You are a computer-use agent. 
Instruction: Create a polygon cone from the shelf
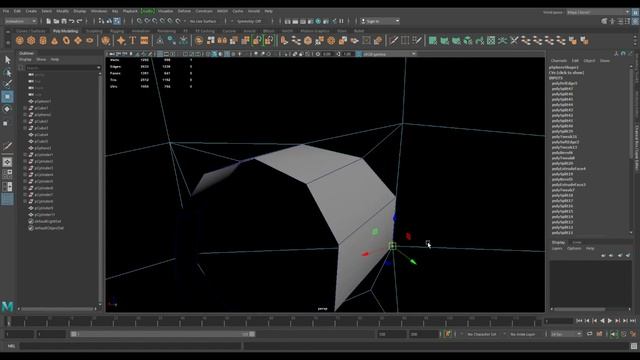click(54, 40)
